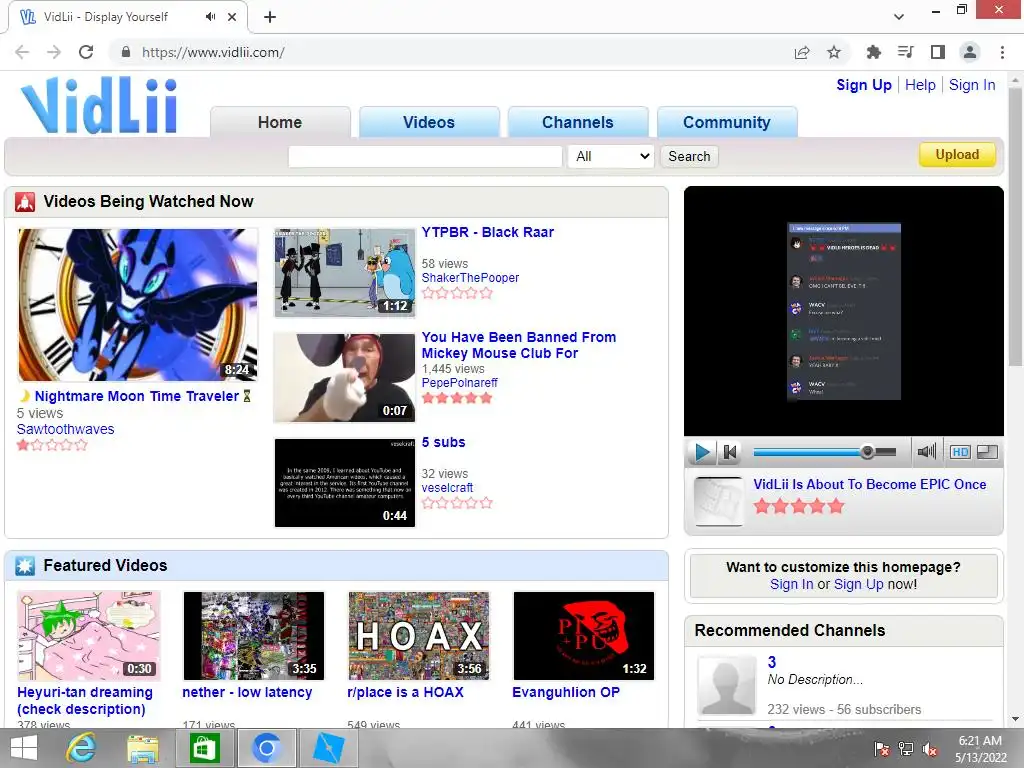The width and height of the screenshot is (1024, 768).
Task: Open the Heyuri-tan dreaming thumbnail
Action: coord(88,635)
